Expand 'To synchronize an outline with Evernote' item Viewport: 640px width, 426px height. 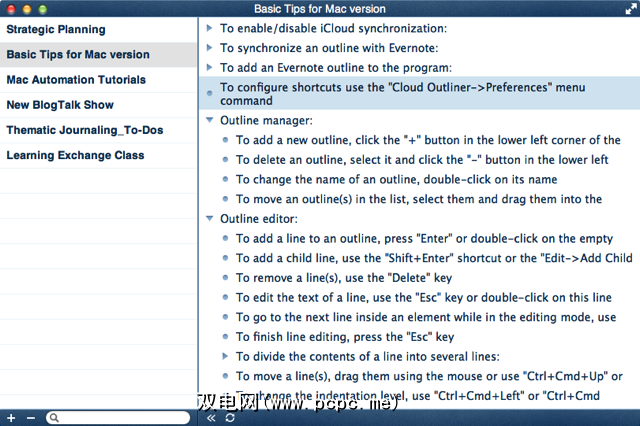pyautogui.click(x=209, y=47)
